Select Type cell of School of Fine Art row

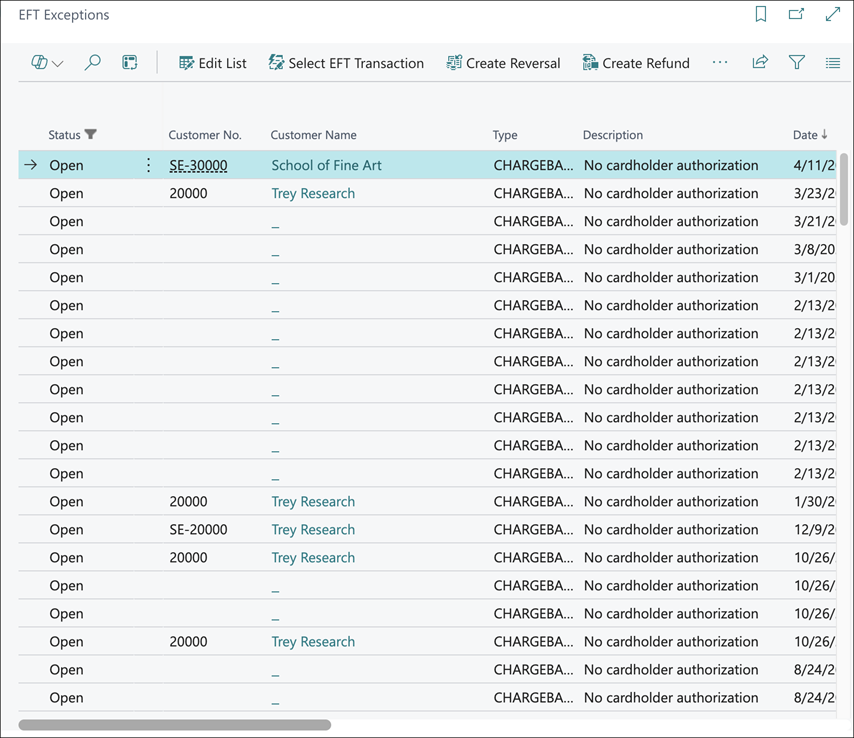coord(534,166)
